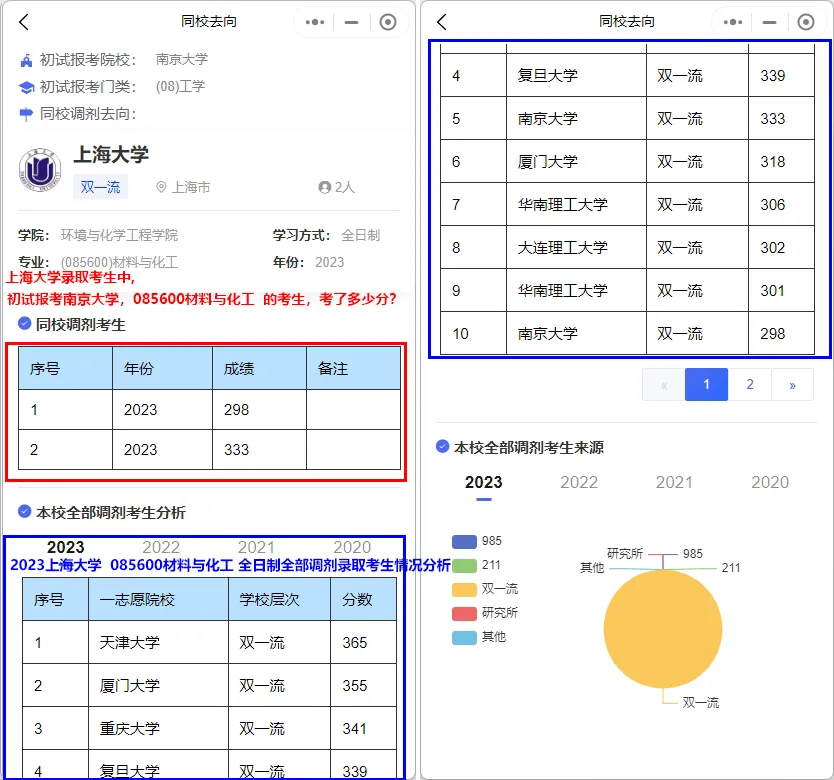834x780 pixels.
Task: Close right mini-program via target icon
Action: coord(806,22)
